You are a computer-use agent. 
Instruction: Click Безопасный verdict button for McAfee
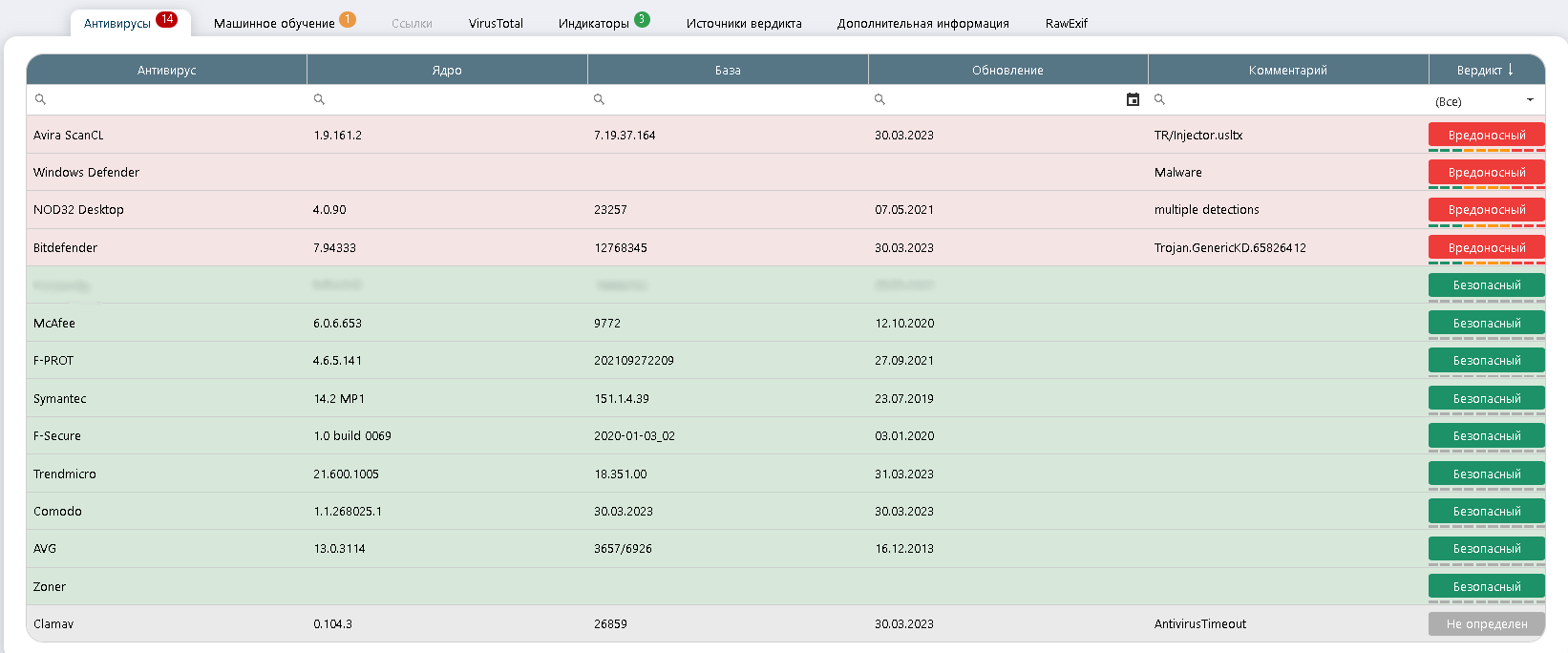pyautogui.click(x=1486, y=323)
